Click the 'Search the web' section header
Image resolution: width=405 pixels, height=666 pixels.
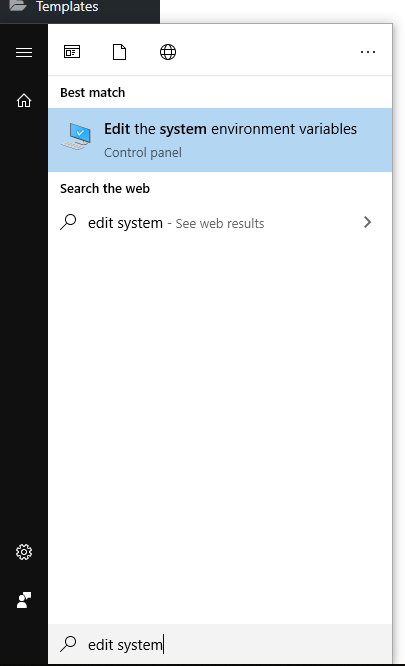pyautogui.click(x=105, y=189)
